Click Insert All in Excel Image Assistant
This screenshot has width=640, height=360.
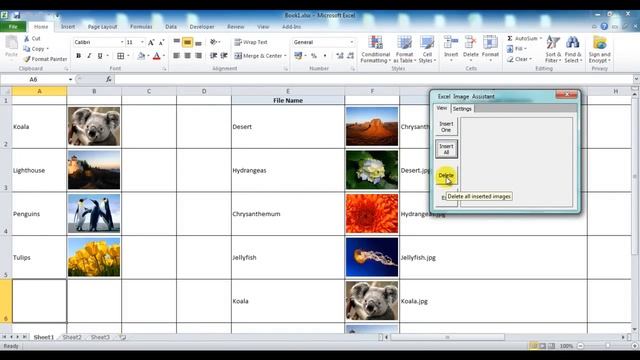click(446, 149)
